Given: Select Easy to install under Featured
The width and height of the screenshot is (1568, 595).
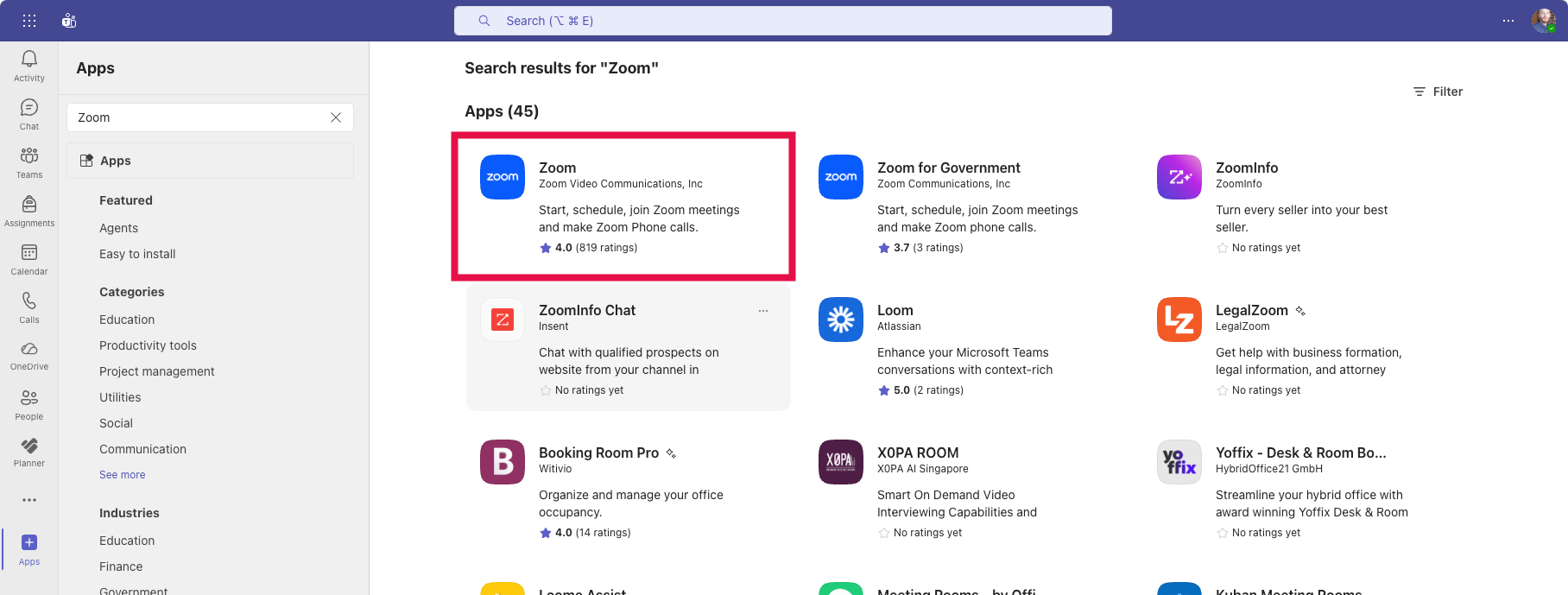Looking at the screenshot, I should (137, 254).
